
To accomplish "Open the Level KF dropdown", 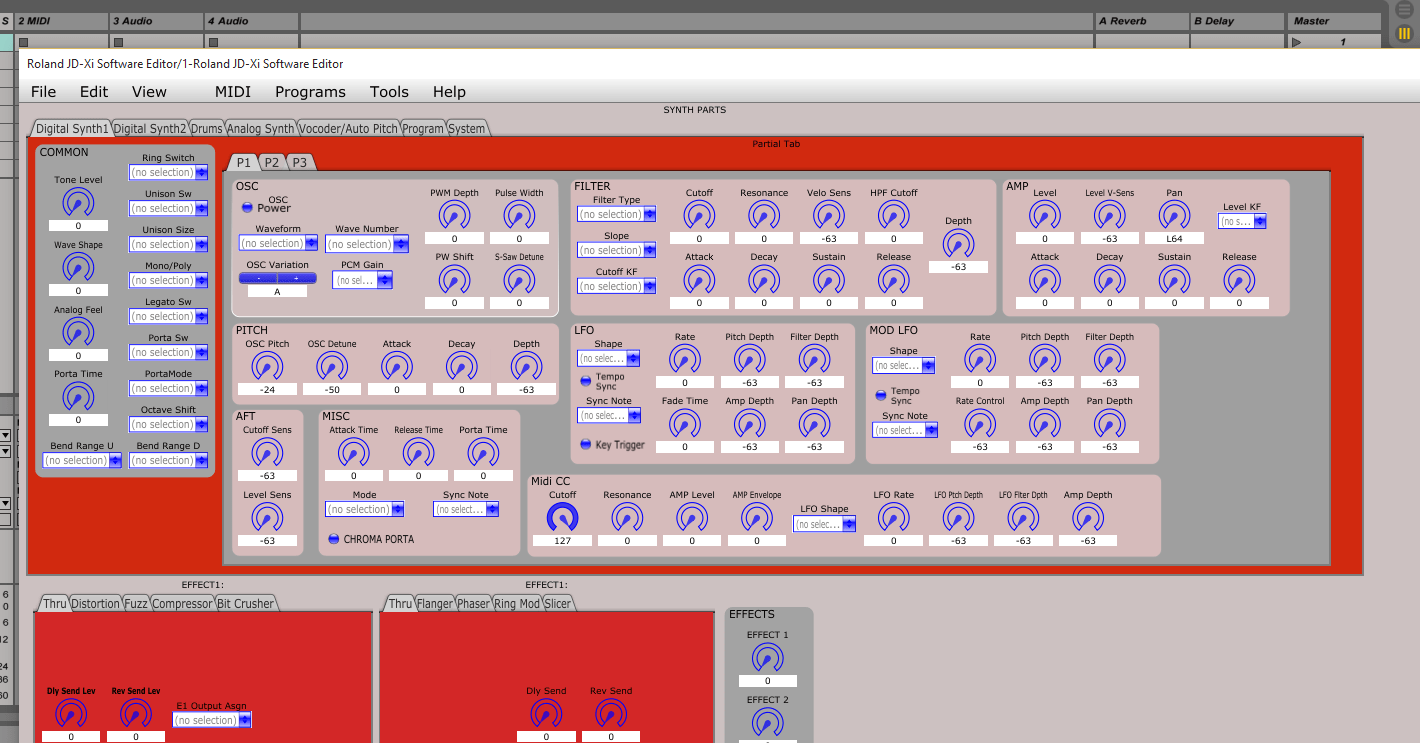I will click(x=1242, y=221).
